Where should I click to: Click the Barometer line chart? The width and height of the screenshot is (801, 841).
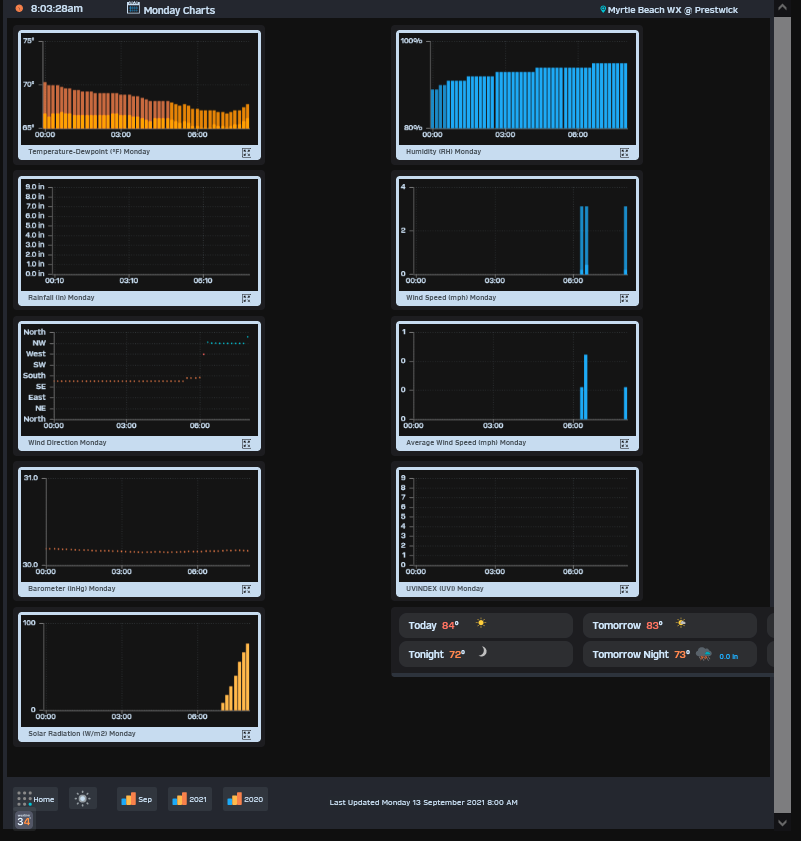pos(139,526)
